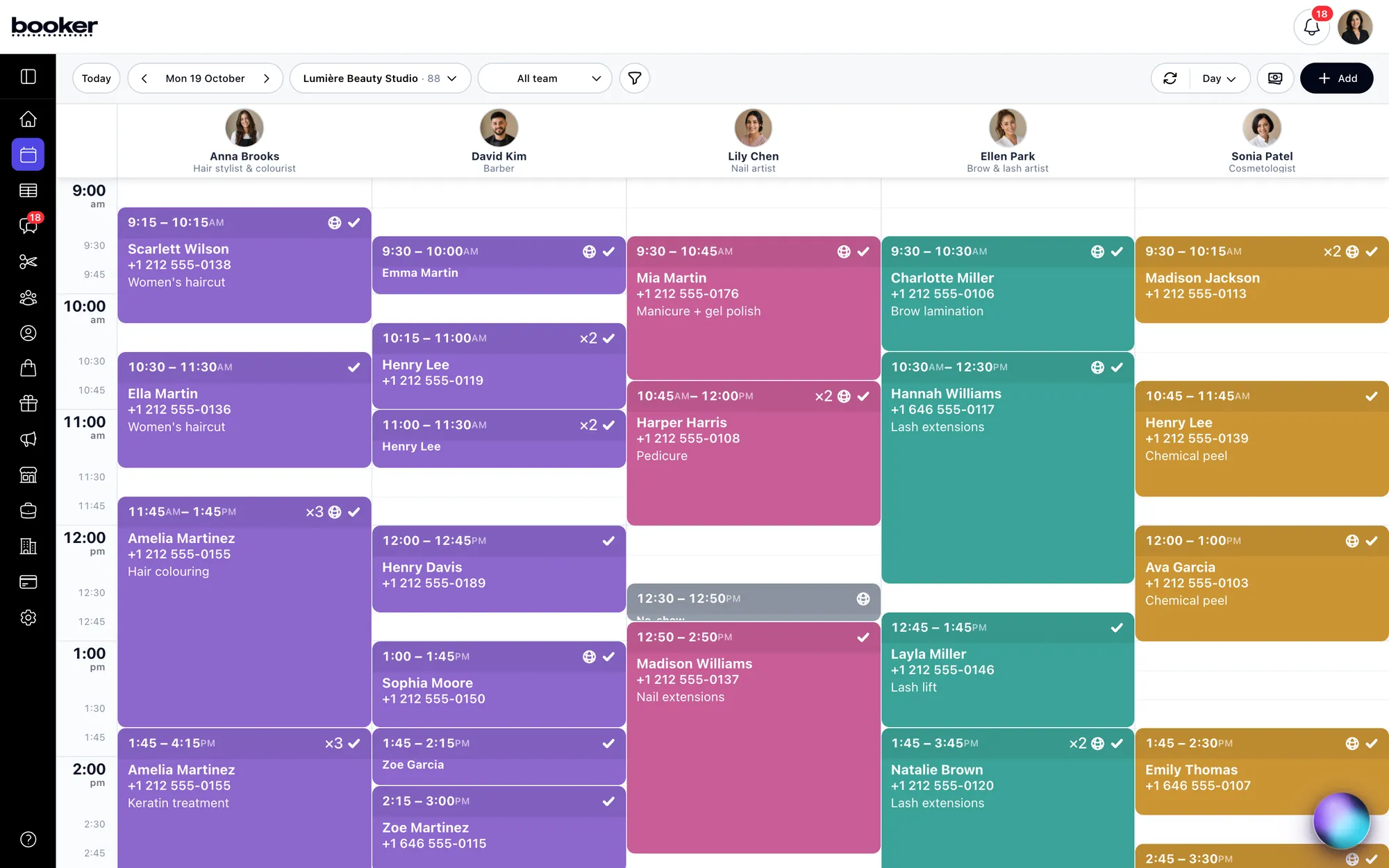This screenshot has height=868, width=1389.
Task: Open gift cards icon in sidebar
Action: pos(28,403)
